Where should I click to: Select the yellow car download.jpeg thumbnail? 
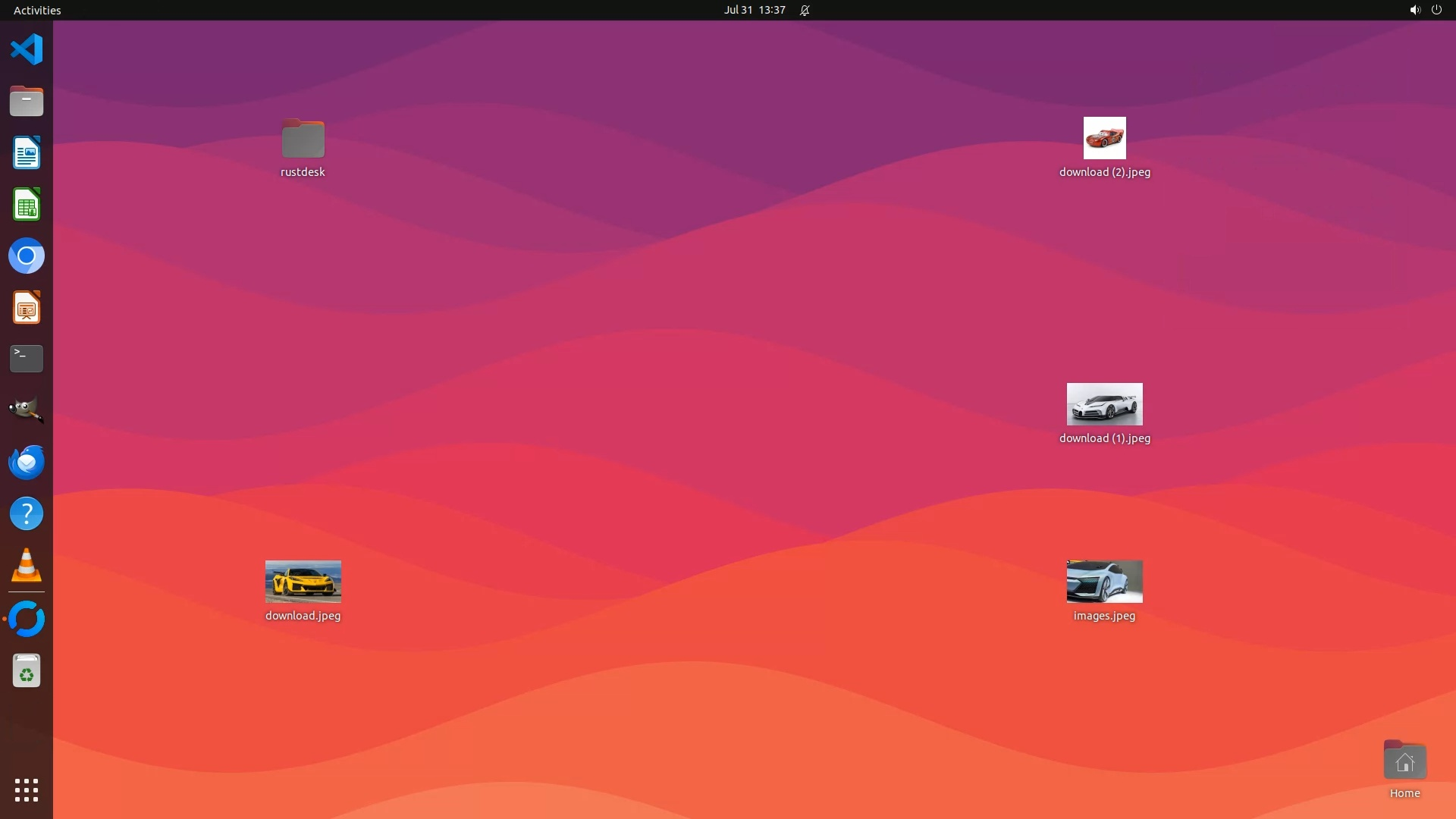(303, 582)
